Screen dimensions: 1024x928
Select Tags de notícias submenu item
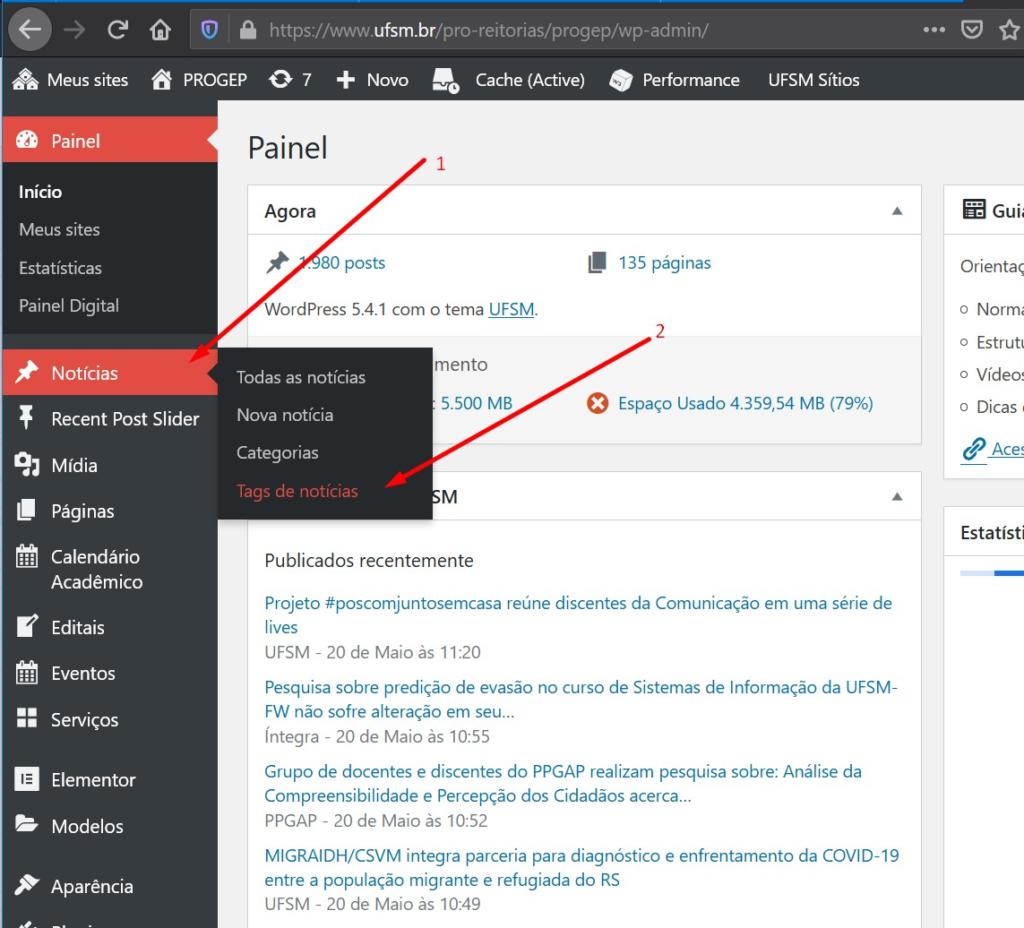[297, 491]
